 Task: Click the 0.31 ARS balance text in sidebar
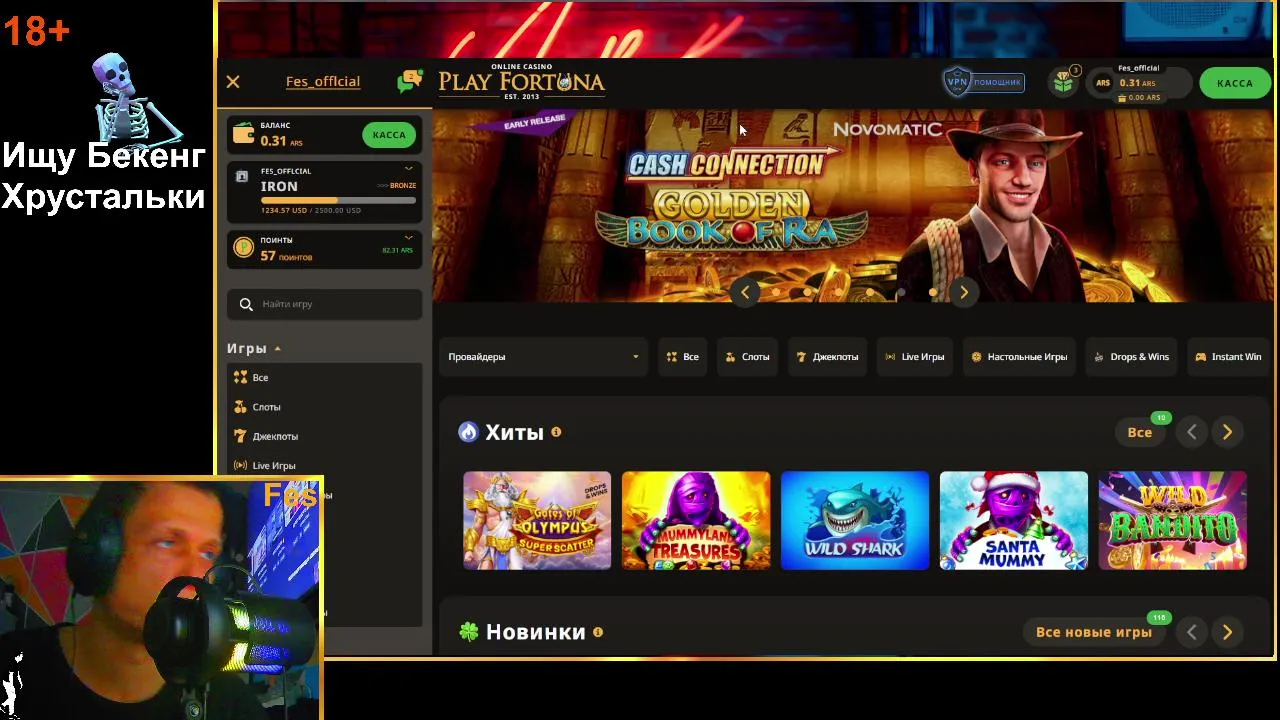(281, 142)
